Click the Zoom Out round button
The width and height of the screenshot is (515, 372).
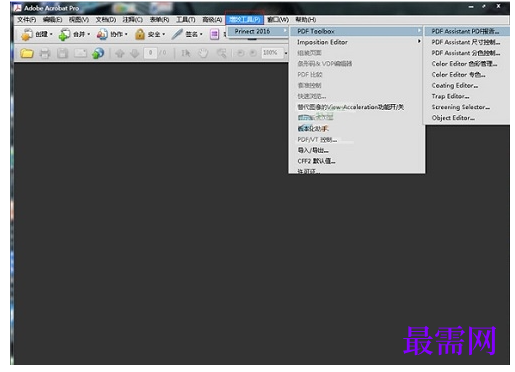tap(240, 53)
